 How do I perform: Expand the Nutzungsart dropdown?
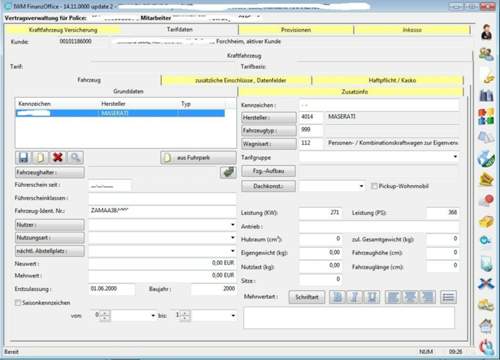point(233,238)
